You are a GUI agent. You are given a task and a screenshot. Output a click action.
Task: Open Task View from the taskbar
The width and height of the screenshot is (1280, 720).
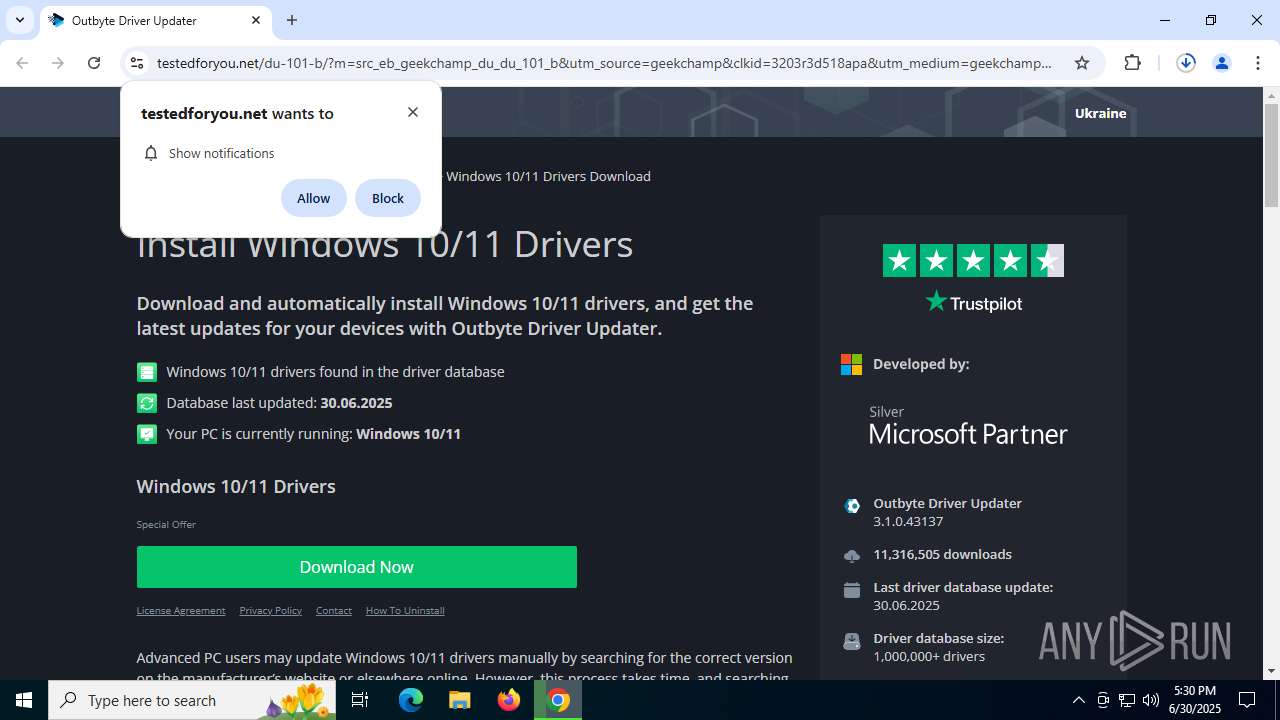(360, 700)
